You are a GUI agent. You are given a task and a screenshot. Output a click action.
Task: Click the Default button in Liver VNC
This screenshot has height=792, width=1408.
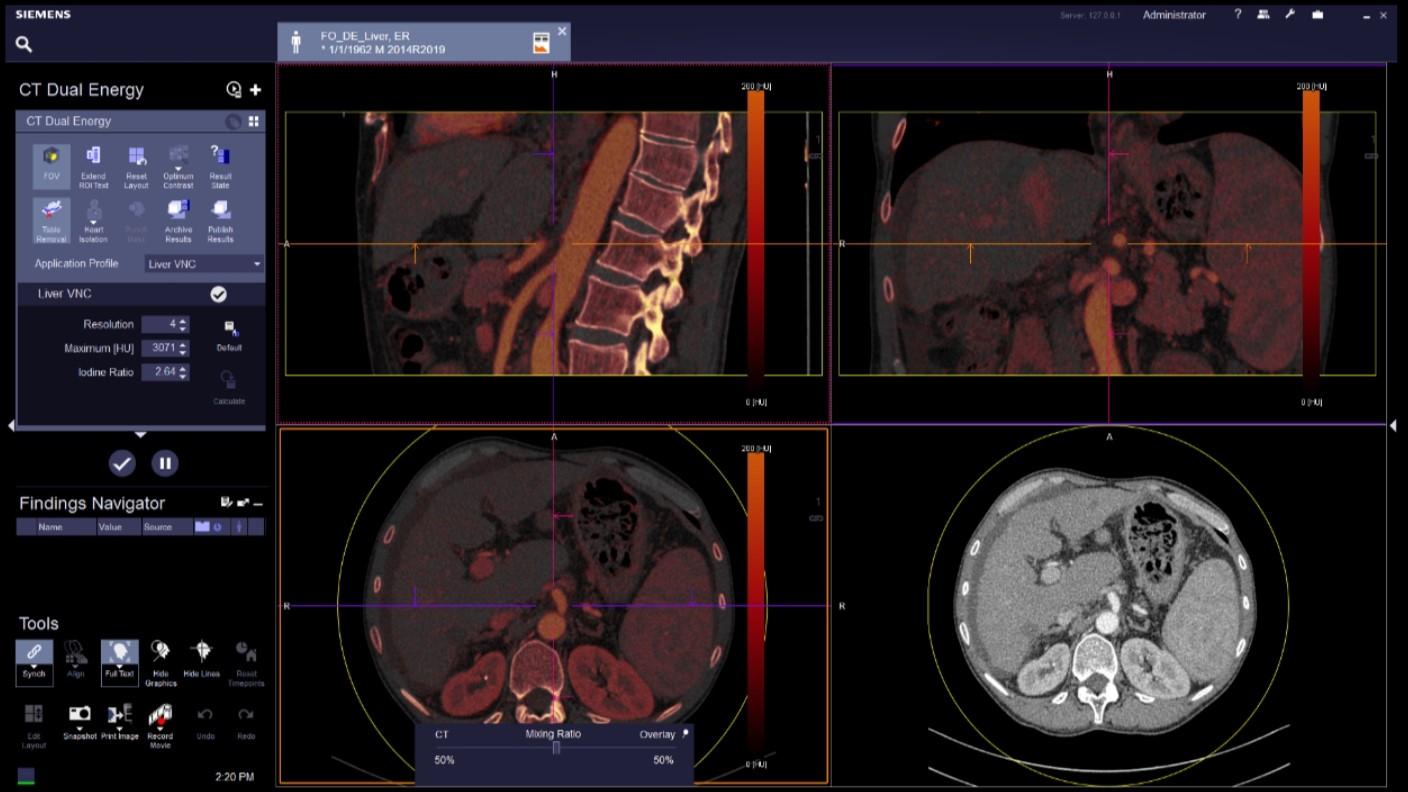[x=229, y=330]
